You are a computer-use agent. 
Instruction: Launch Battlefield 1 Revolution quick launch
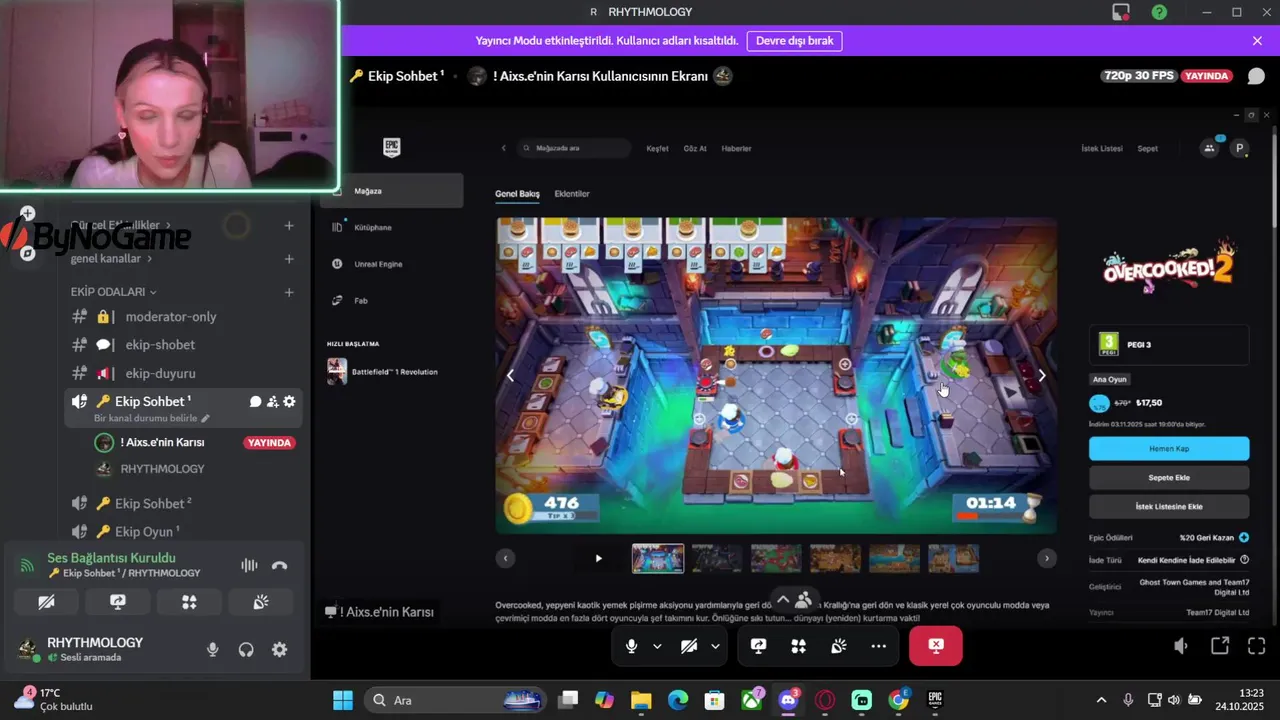coord(393,372)
